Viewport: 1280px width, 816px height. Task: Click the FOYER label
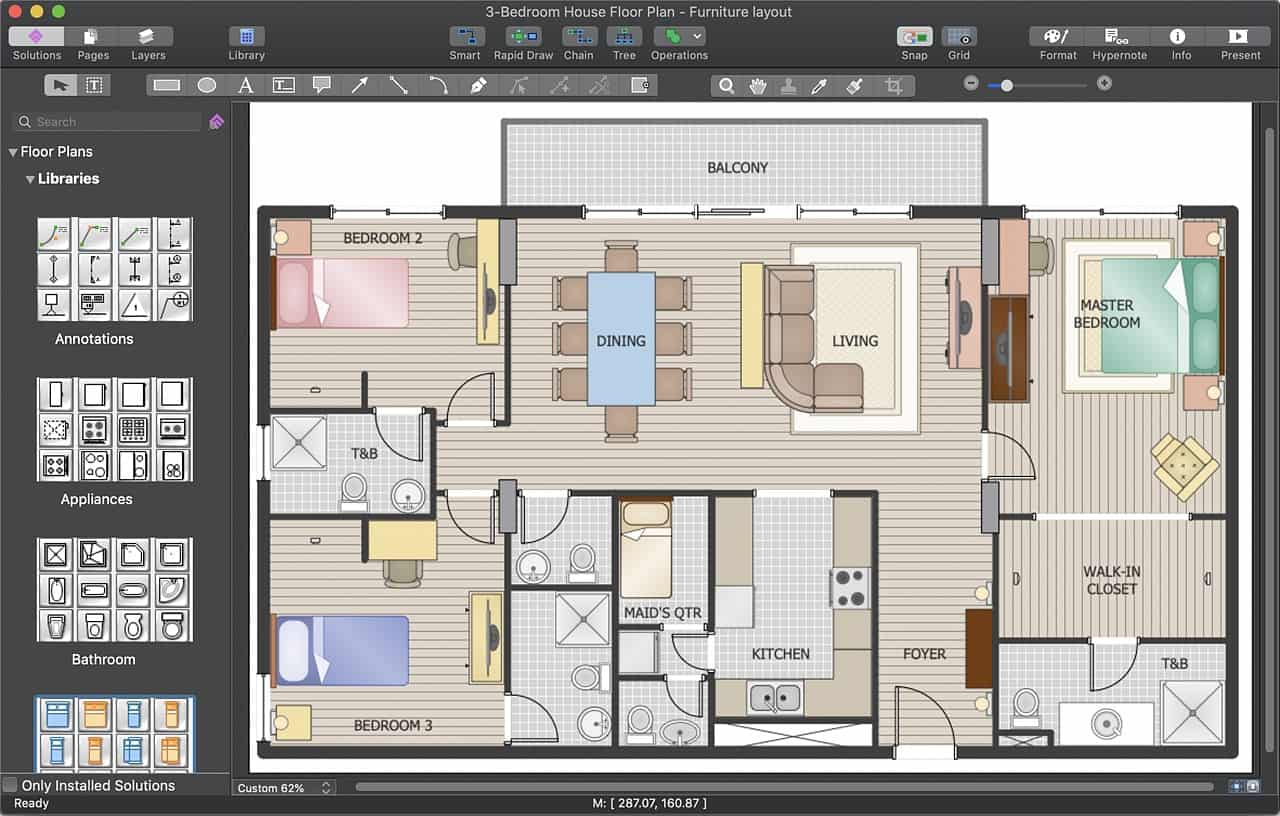pyautogui.click(x=924, y=653)
